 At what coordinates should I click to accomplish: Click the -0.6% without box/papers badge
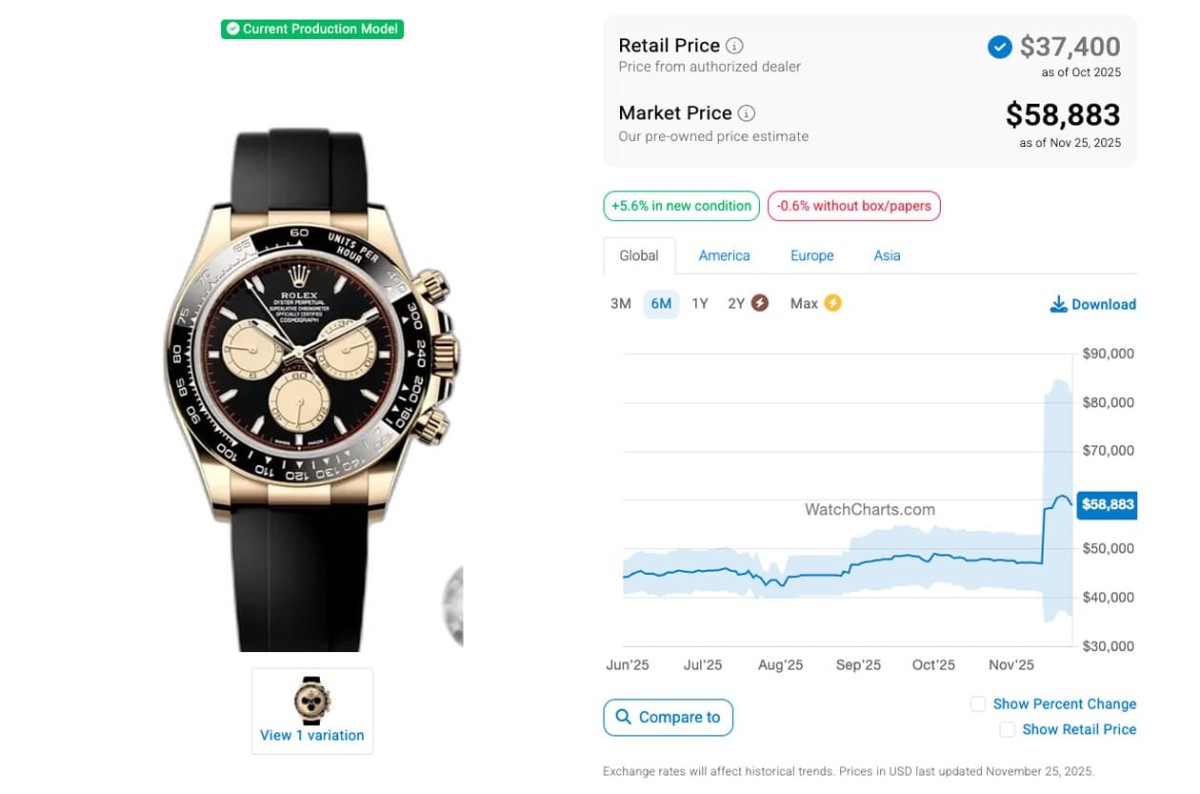coord(854,206)
